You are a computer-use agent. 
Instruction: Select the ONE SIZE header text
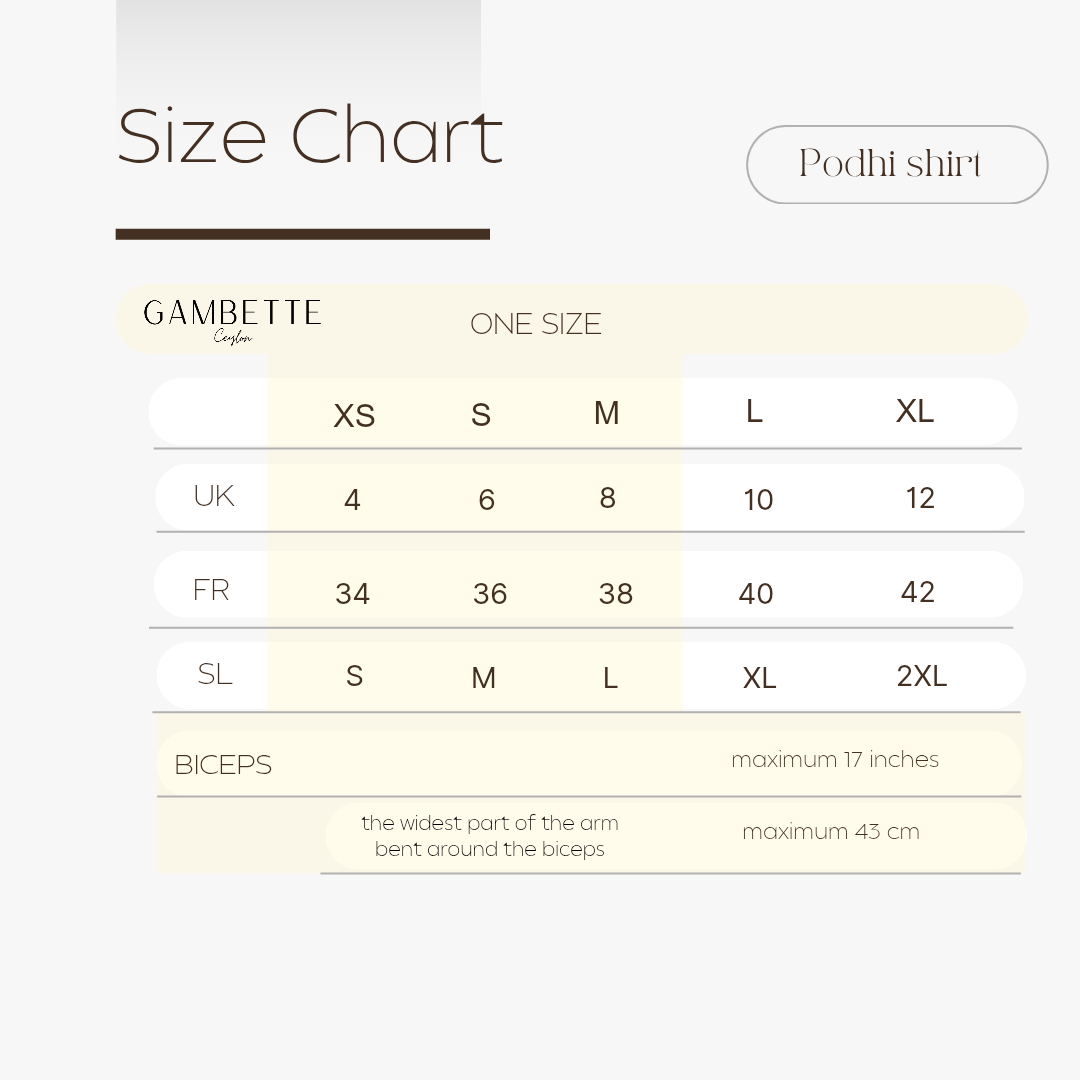coord(536,324)
